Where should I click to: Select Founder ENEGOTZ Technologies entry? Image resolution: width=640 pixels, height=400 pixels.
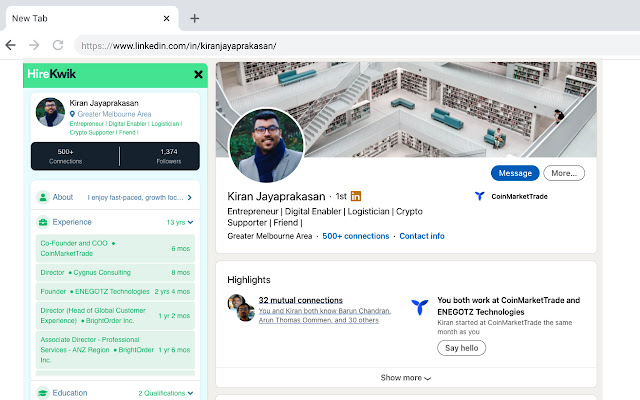115,291
